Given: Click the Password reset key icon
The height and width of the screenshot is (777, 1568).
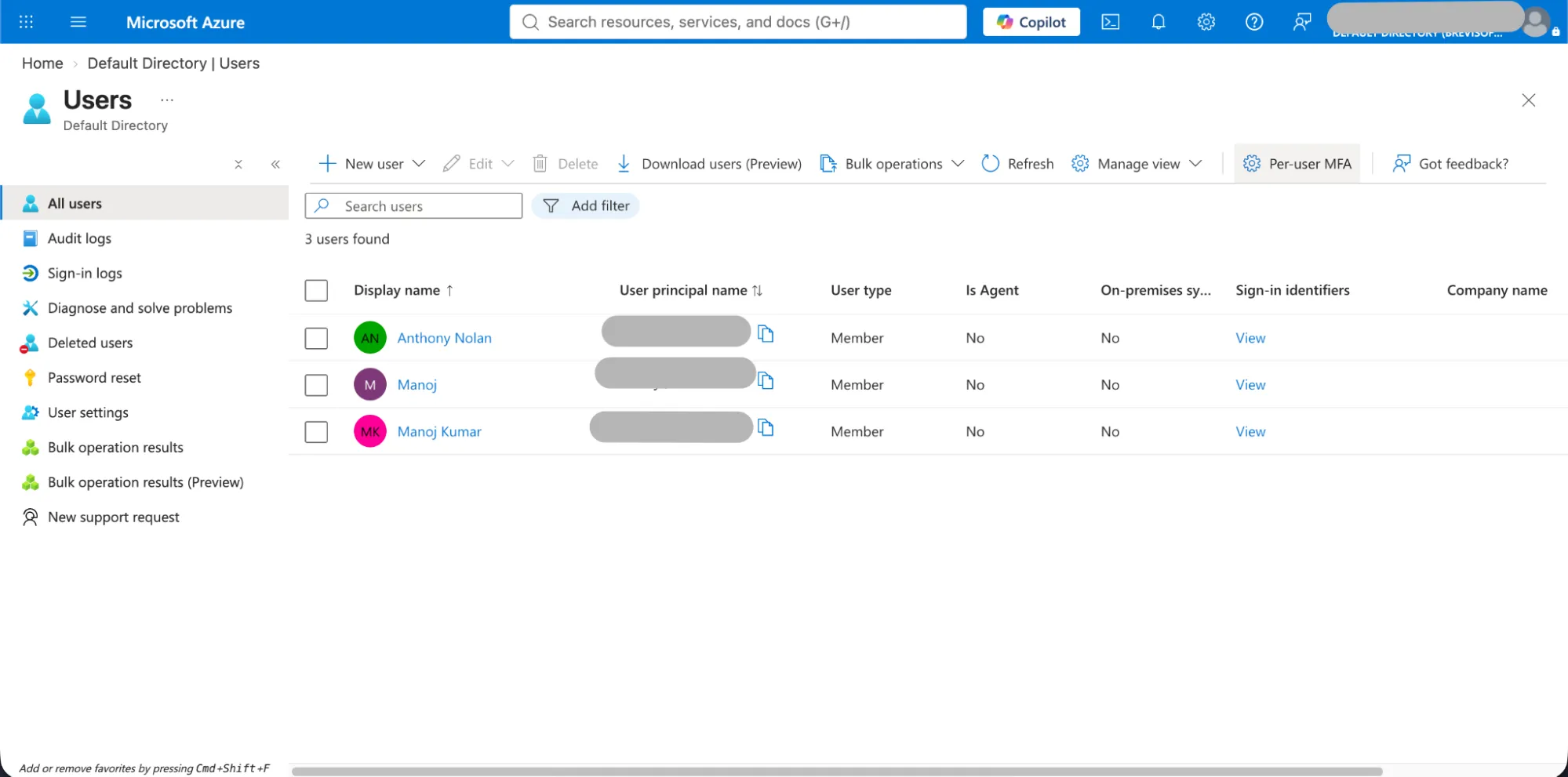Looking at the screenshot, I should [x=30, y=378].
